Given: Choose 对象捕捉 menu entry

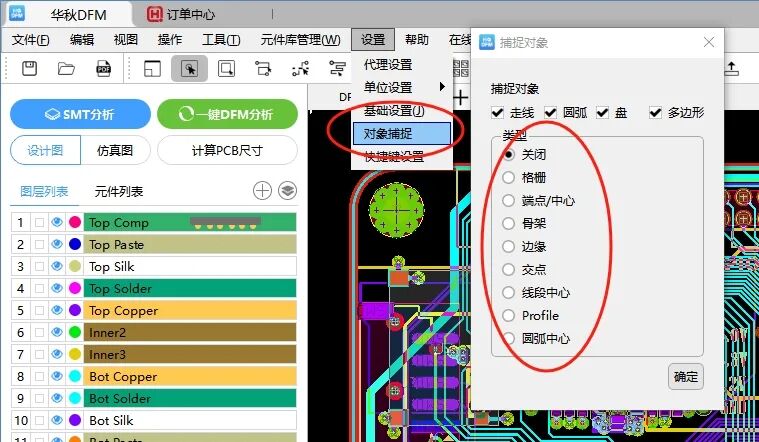Looking at the screenshot, I should [402, 134].
